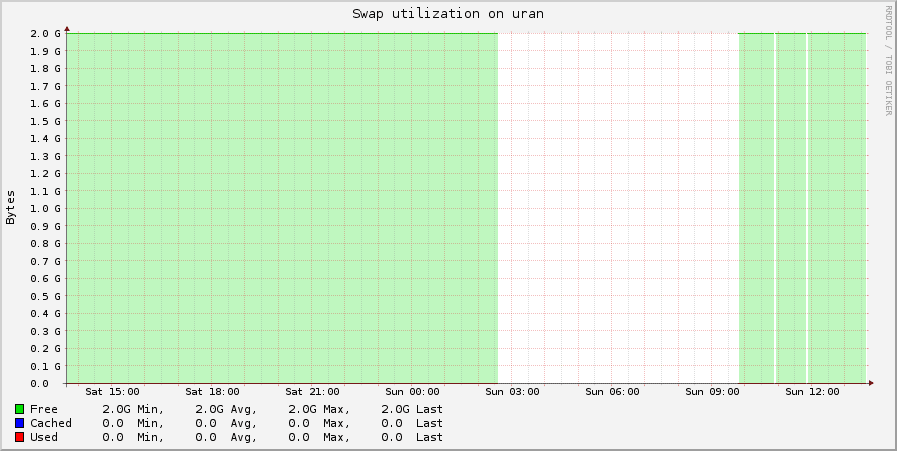
Task: Click the "1.5 G" y-axis label
Action: [x=46, y=121]
